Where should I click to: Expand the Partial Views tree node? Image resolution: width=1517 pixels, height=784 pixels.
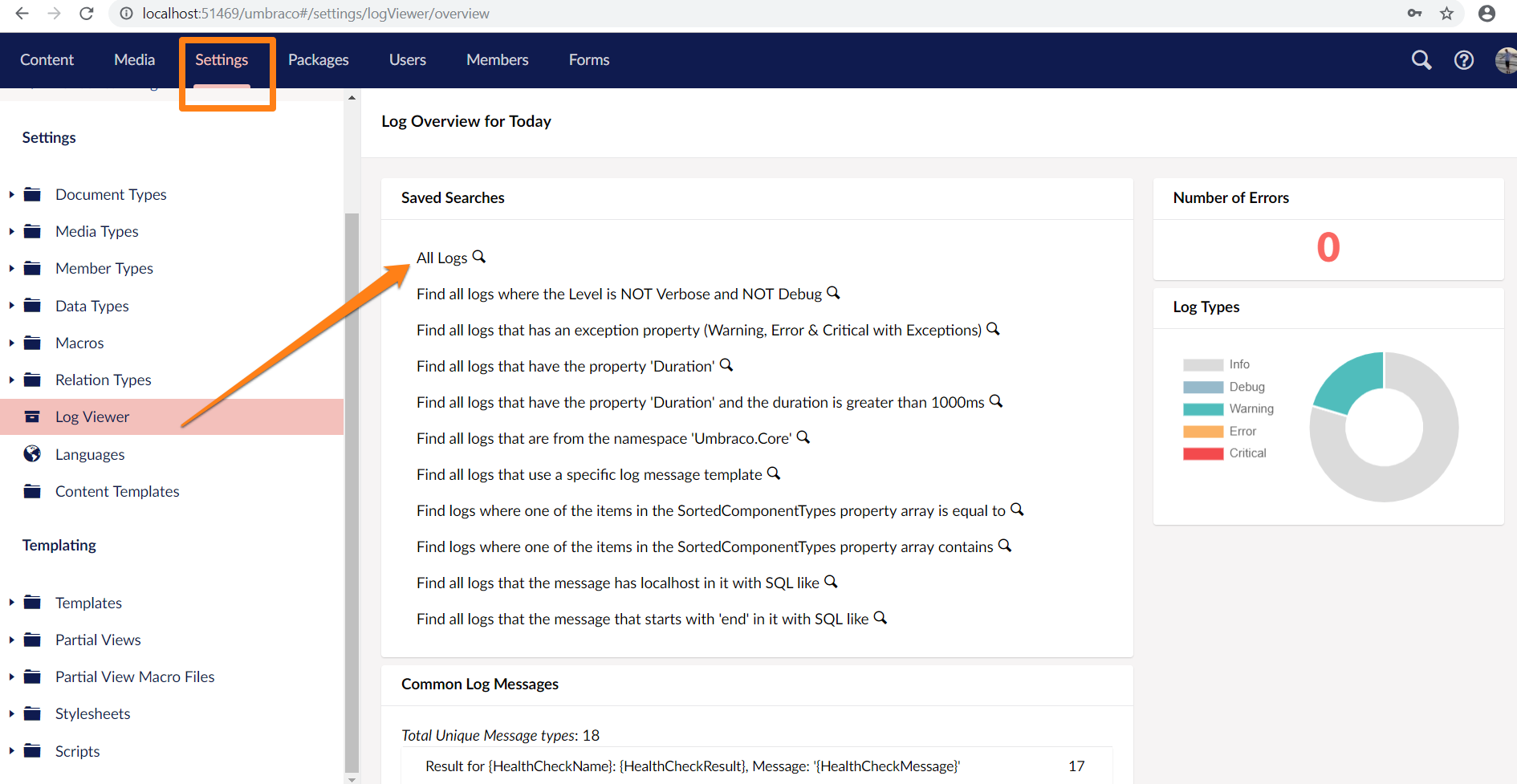click(11, 640)
